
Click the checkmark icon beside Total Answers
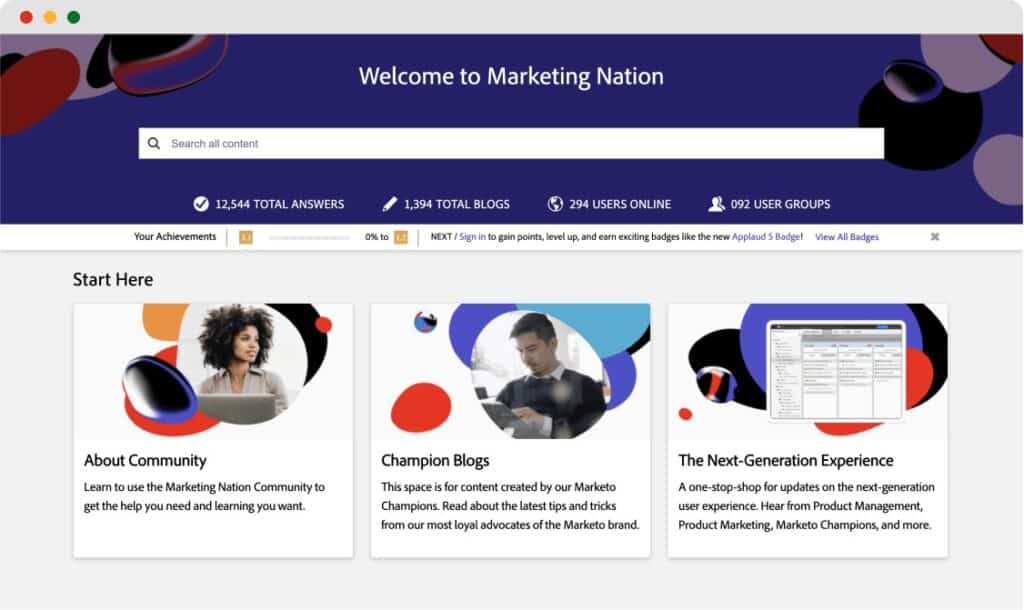pyautogui.click(x=201, y=204)
